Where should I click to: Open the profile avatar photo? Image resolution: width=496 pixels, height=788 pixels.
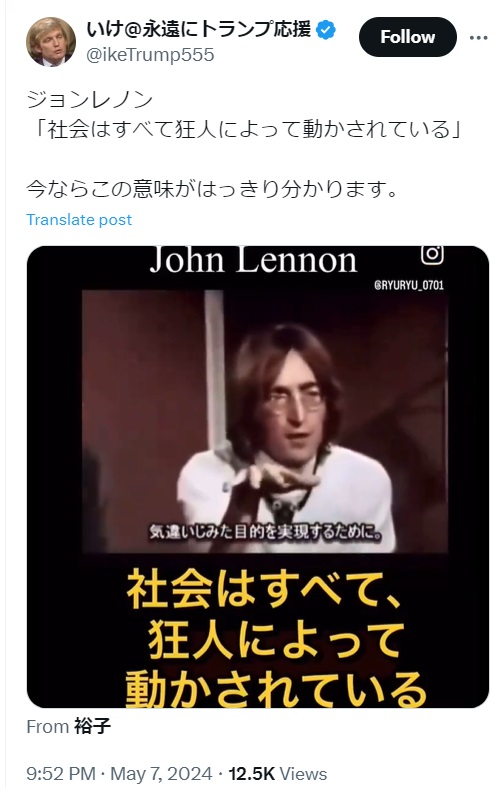click(x=51, y=42)
